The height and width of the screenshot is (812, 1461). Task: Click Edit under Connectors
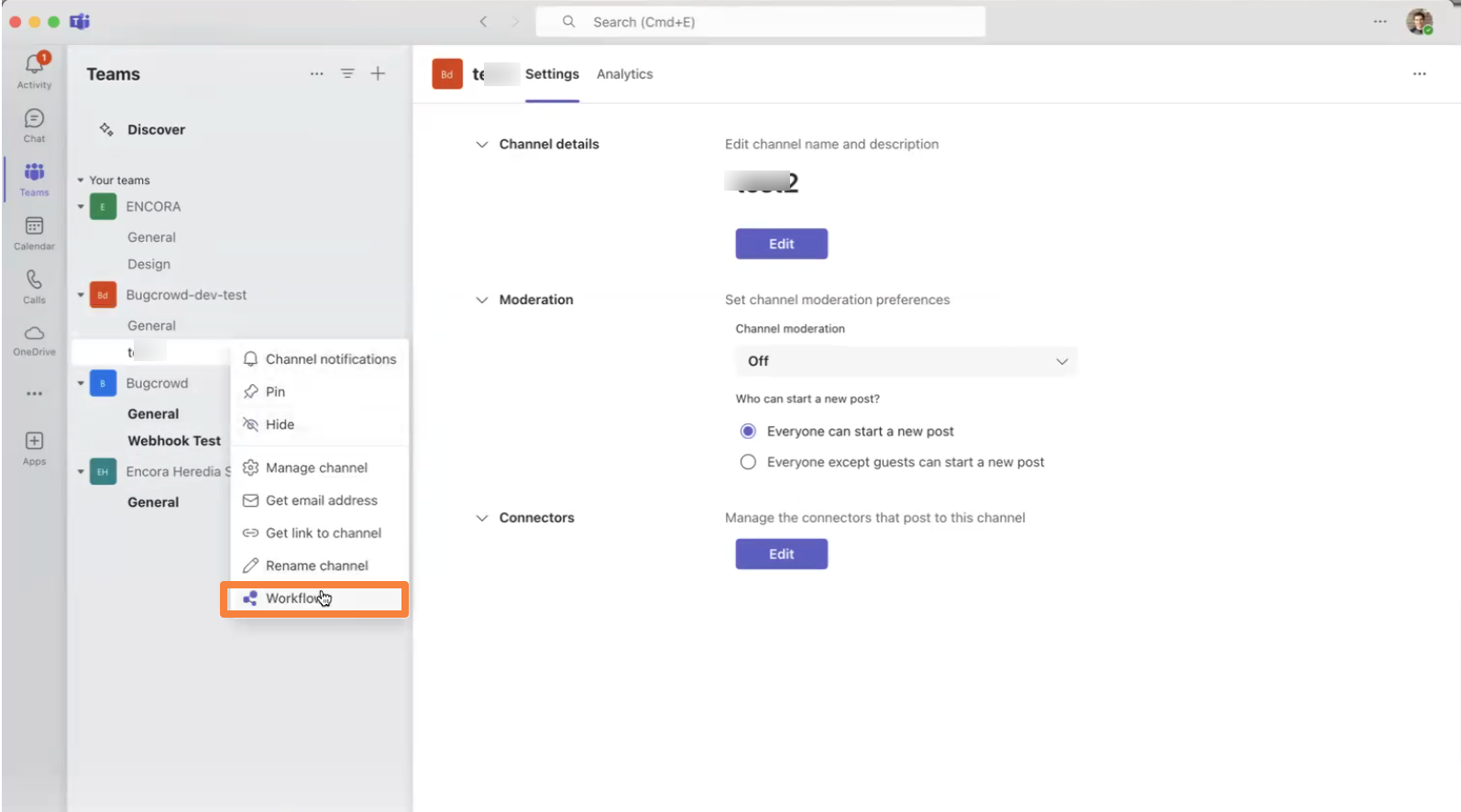(781, 554)
